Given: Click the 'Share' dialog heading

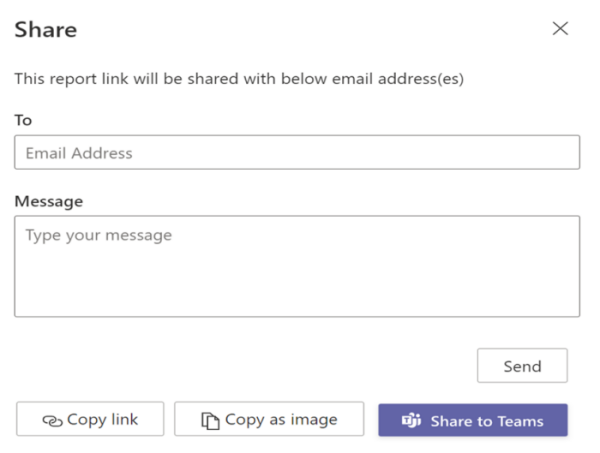Looking at the screenshot, I should (x=45, y=30).
